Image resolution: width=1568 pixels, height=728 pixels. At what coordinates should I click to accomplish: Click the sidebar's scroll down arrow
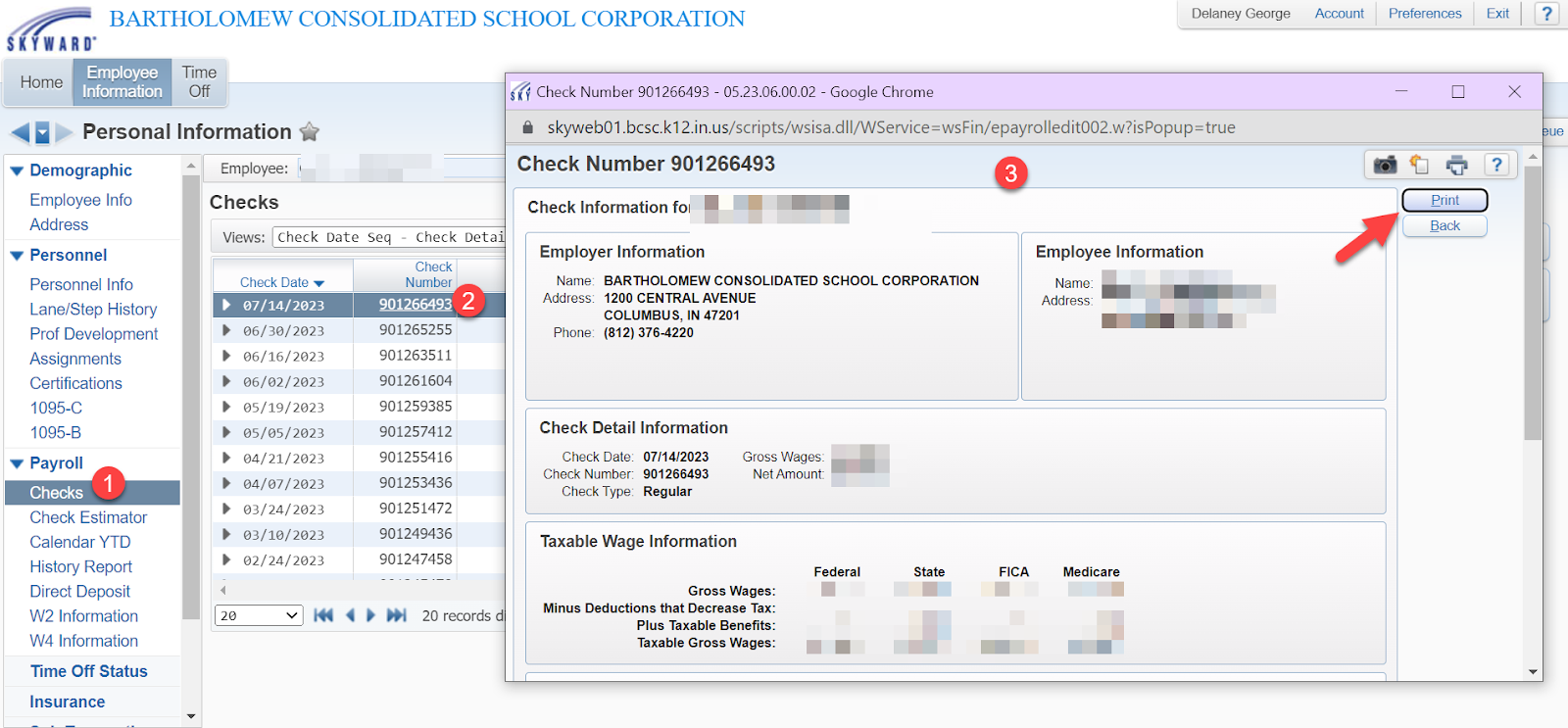point(191,716)
